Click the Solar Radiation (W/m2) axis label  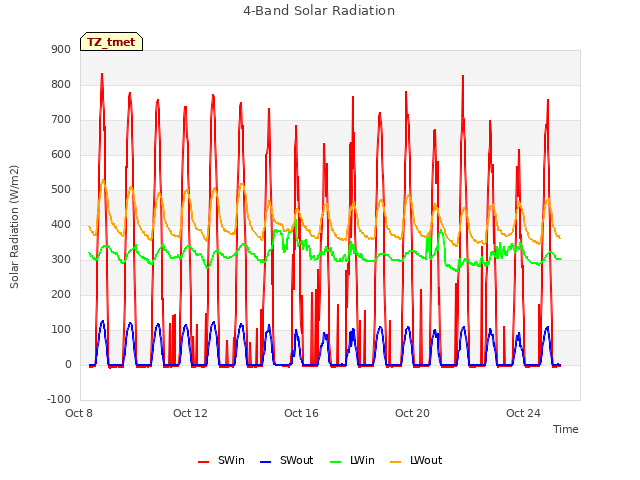point(14,227)
